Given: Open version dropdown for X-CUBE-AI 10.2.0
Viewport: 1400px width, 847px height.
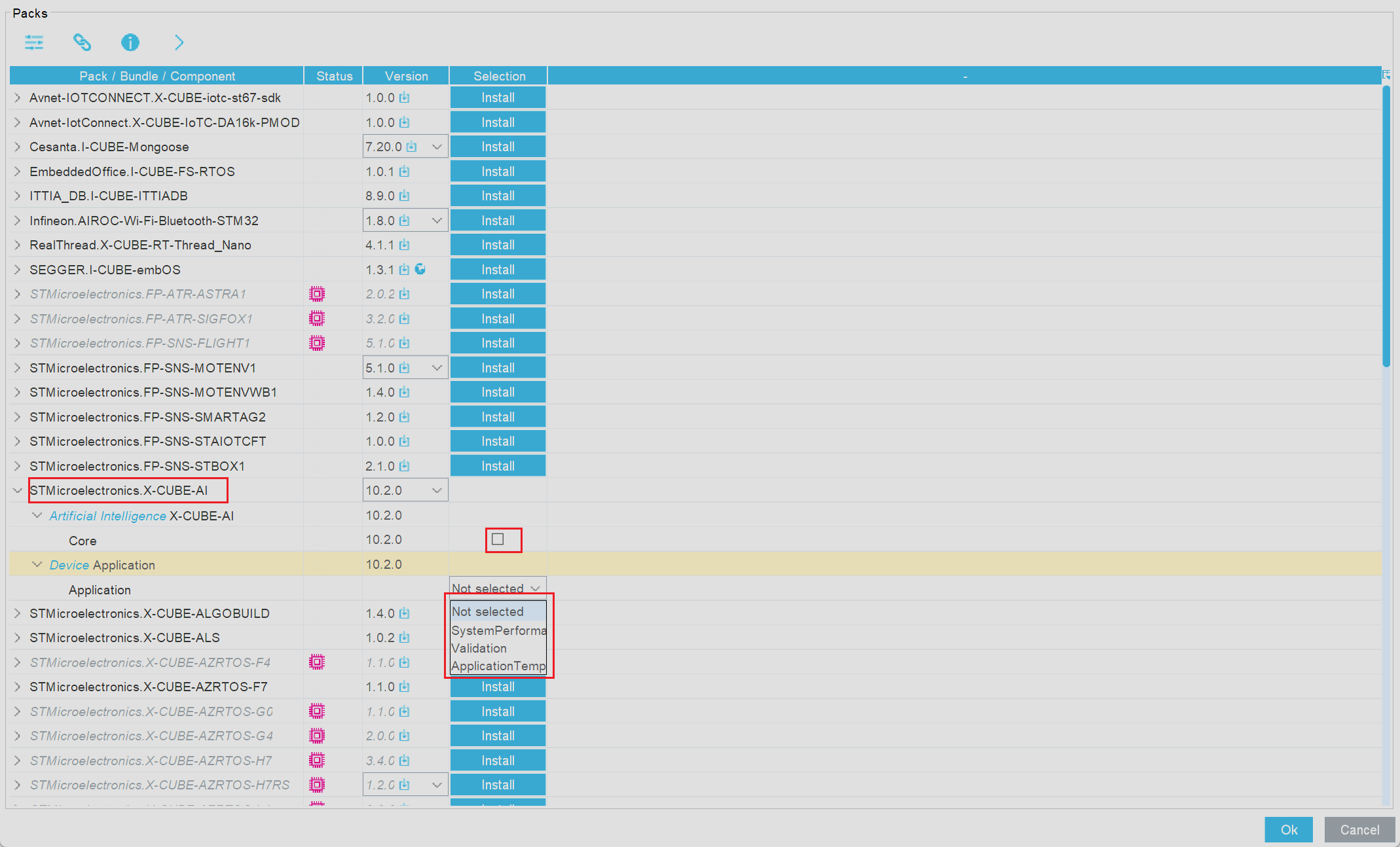Looking at the screenshot, I should click(437, 490).
